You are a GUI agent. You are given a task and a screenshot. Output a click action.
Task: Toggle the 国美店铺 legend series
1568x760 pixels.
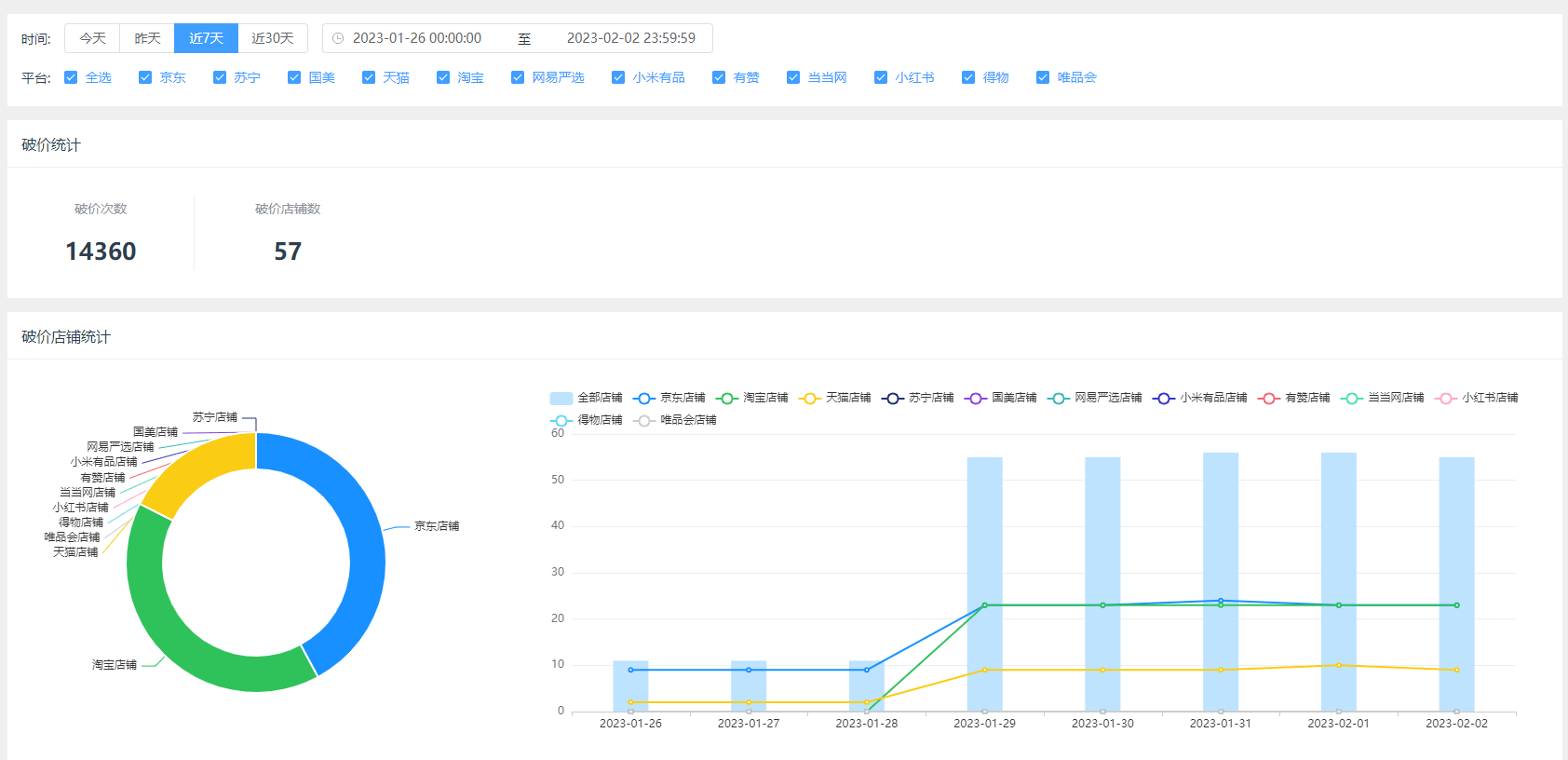[x=1001, y=398]
